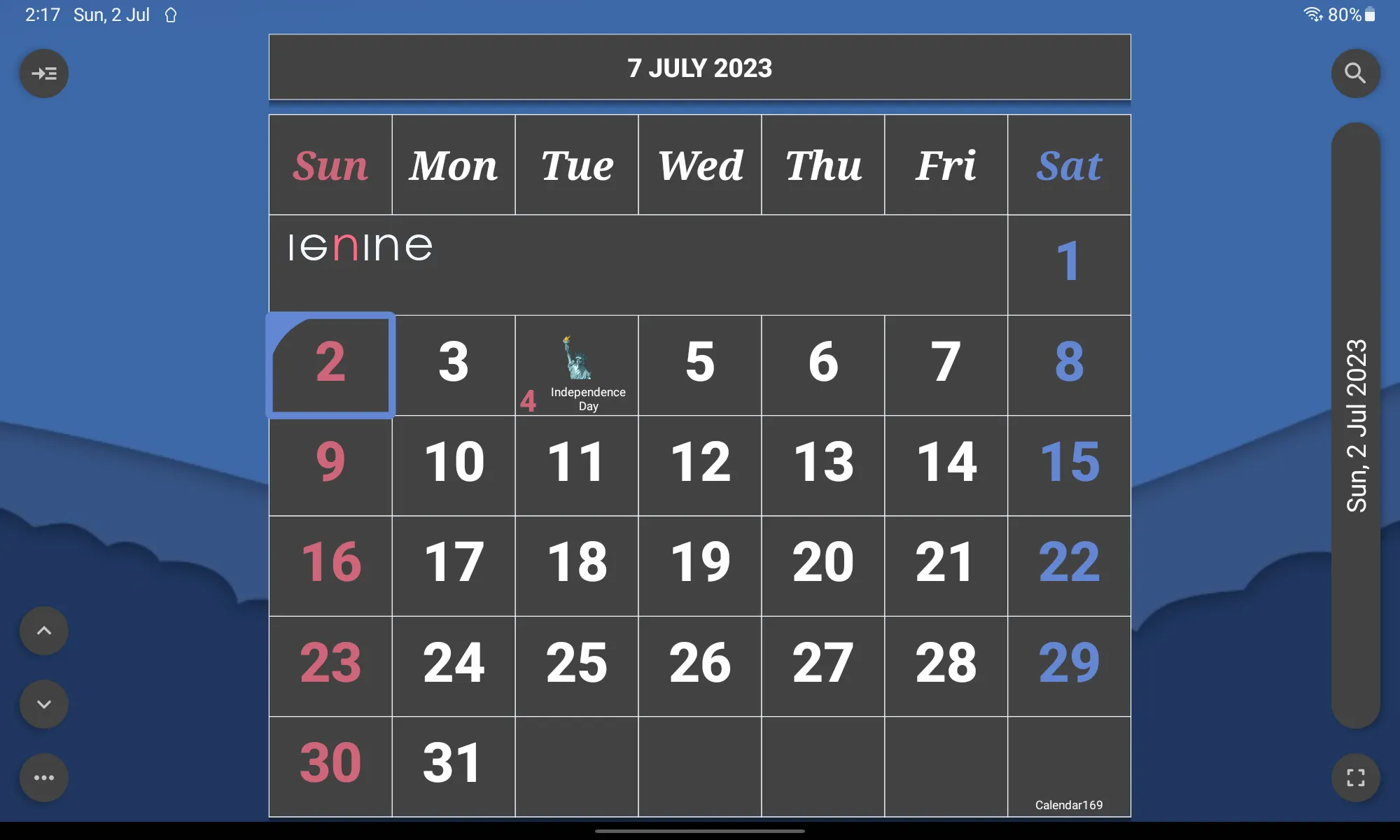Toggle Saturday column header display
This screenshot has height=840, width=1400.
click(1069, 163)
